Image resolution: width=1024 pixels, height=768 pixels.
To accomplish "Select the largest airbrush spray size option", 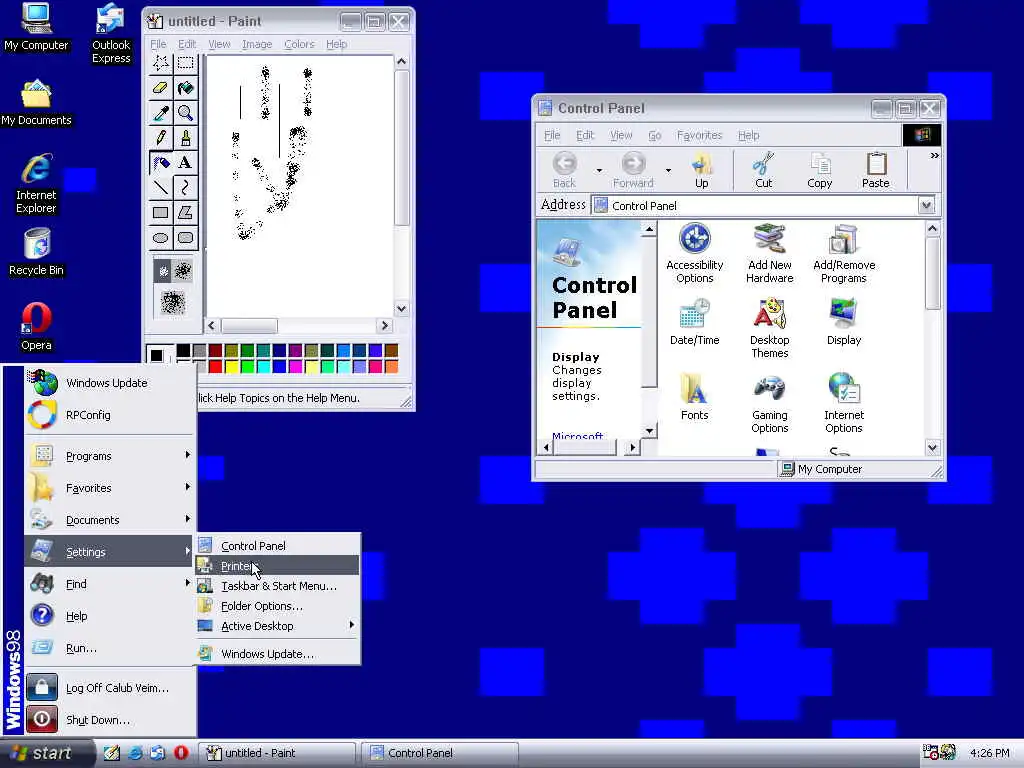I will (173, 302).
